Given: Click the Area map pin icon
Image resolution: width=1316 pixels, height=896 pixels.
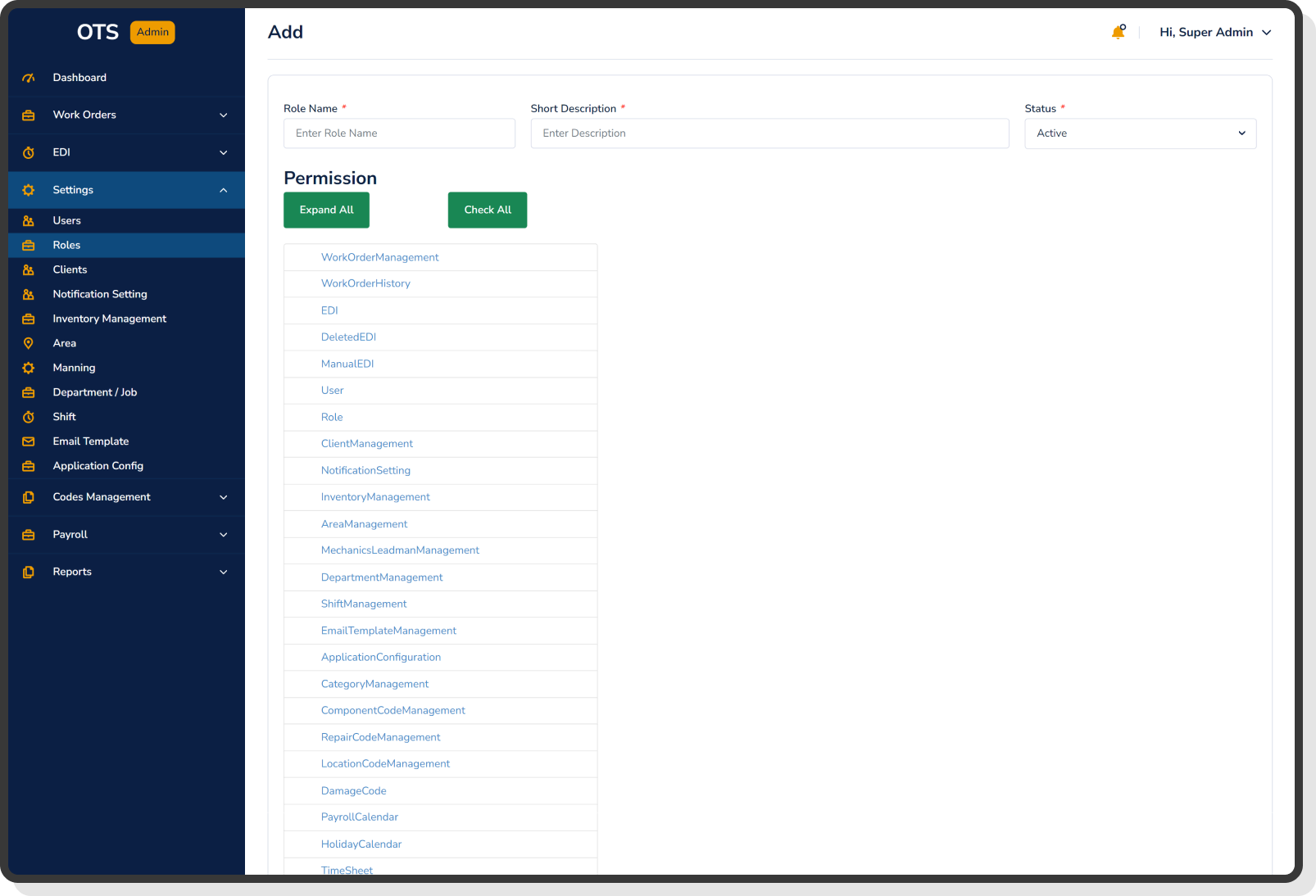Looking at the screenshot, I should click(x=29, y=342).
